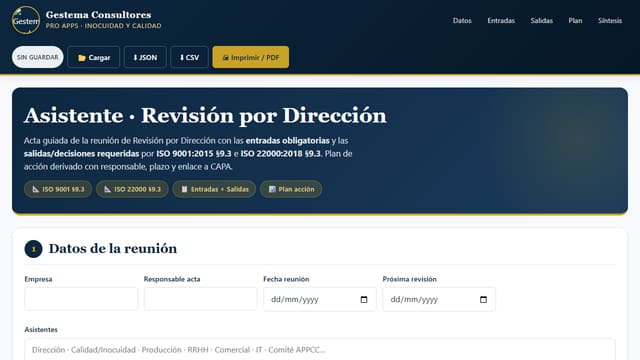Load a file with Cargar button
The width and height of the screenshot is (640, 360).
click(x=94, y=57)
